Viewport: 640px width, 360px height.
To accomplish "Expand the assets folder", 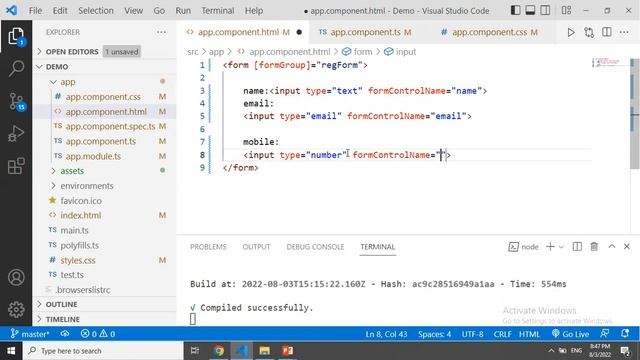I will coord(72,171).
